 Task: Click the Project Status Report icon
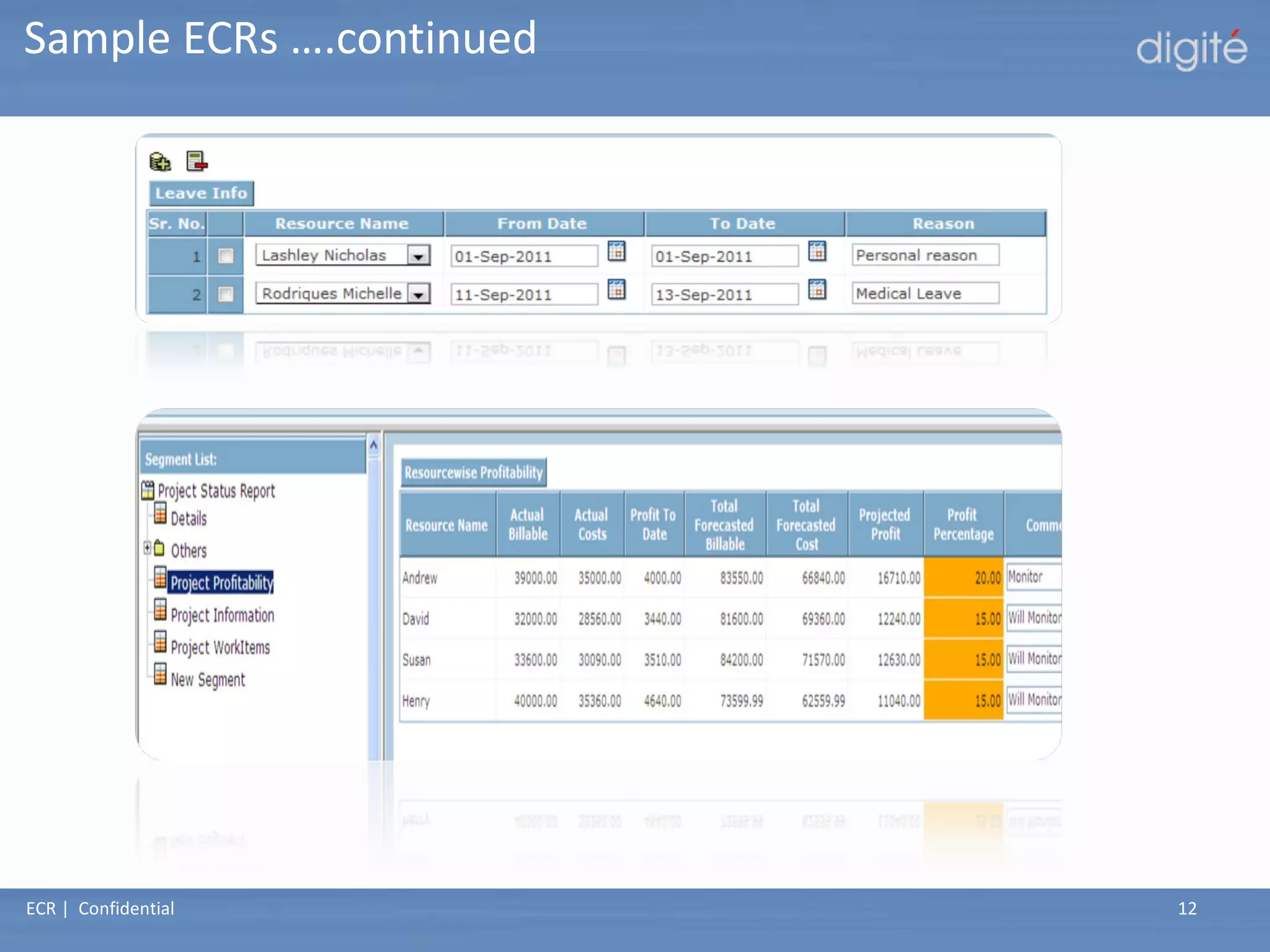pyautogui.click(x=148, y=490)
